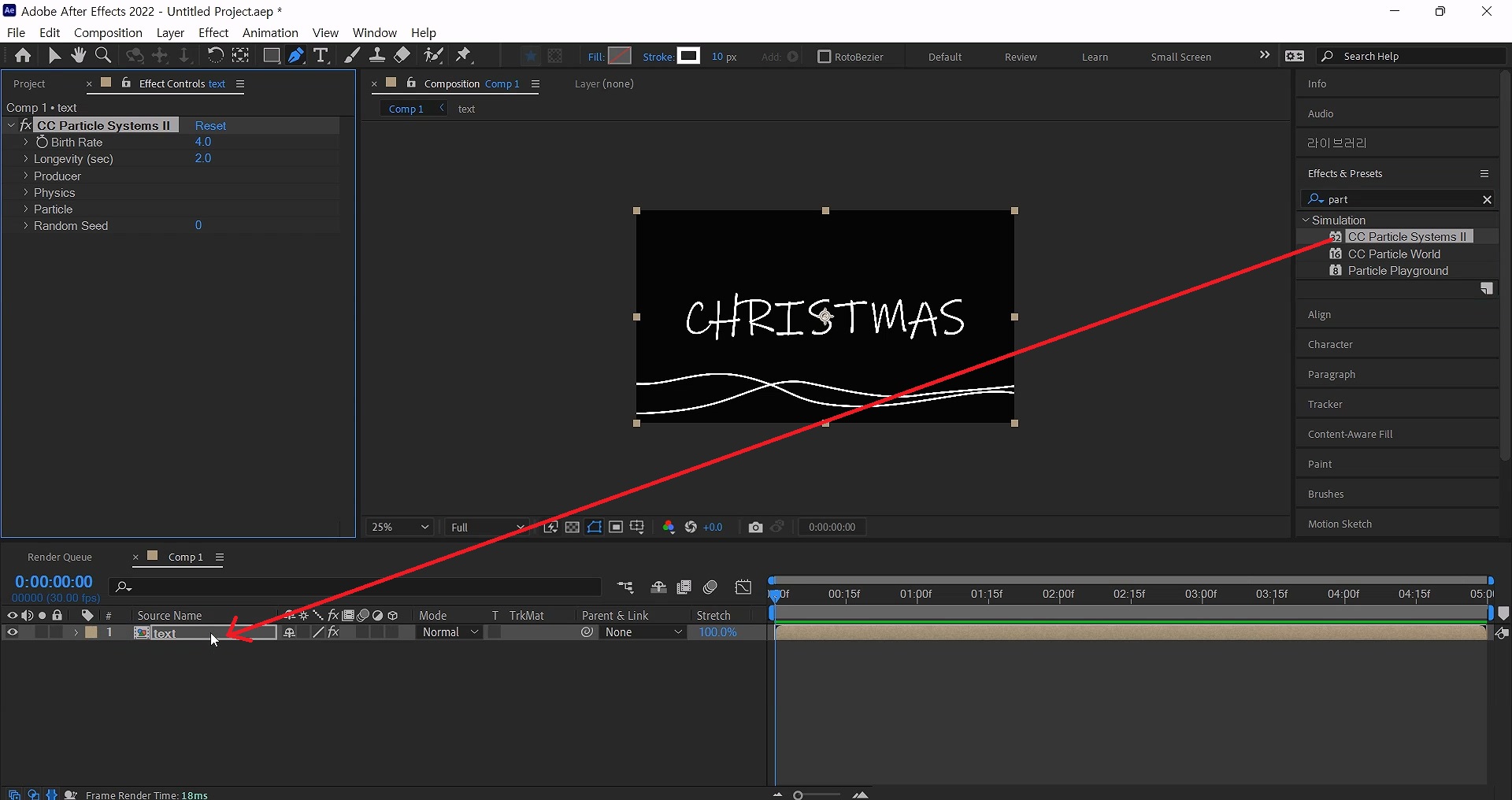Open the graph editor icon
The height and width of the screenshot is (800, 1512).
pyautogui.click(x=743, y=587)
